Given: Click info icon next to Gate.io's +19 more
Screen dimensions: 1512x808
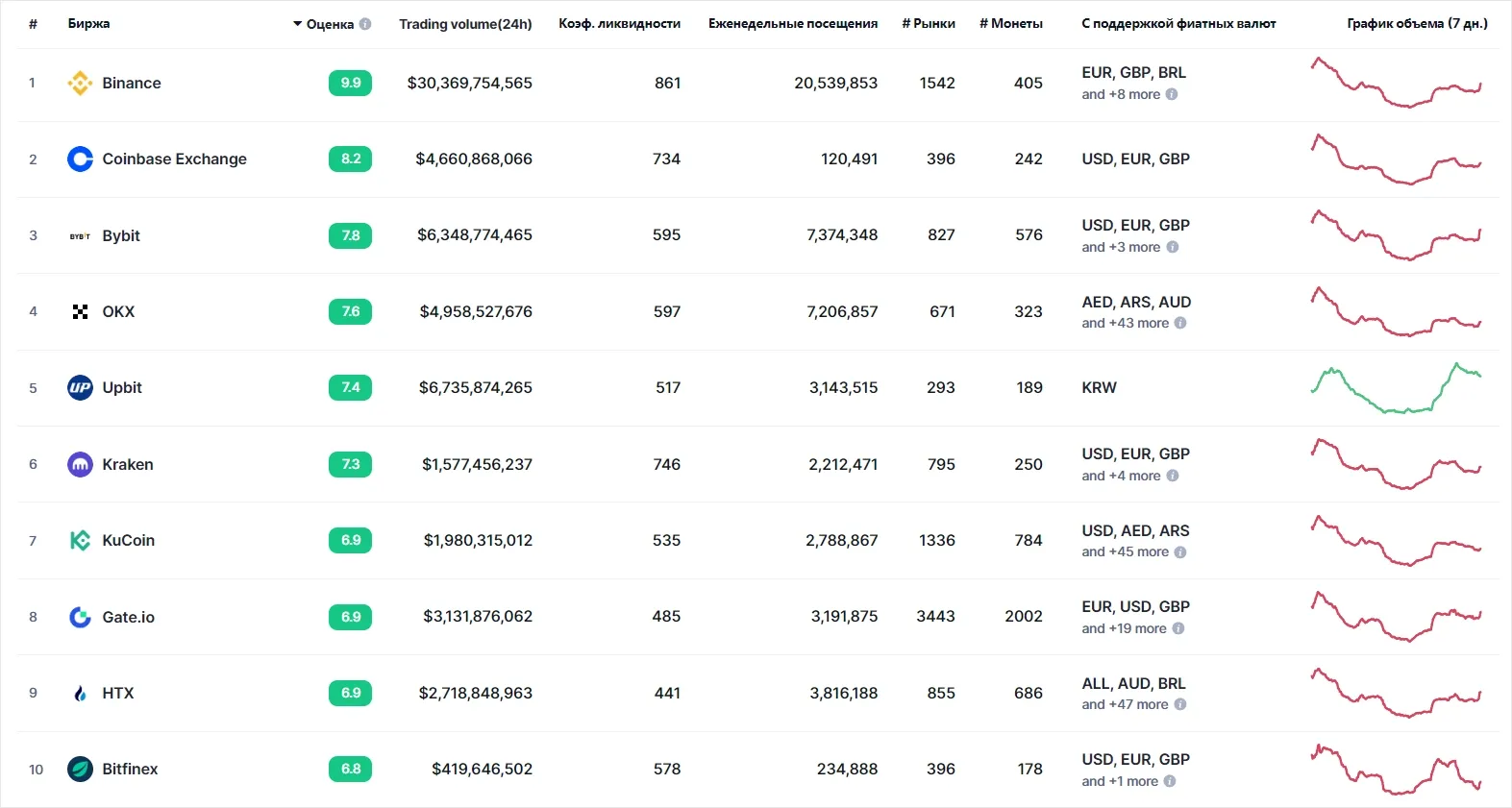Looking at the screenshot, I should pyautogui.click(x=1178, y=628).
